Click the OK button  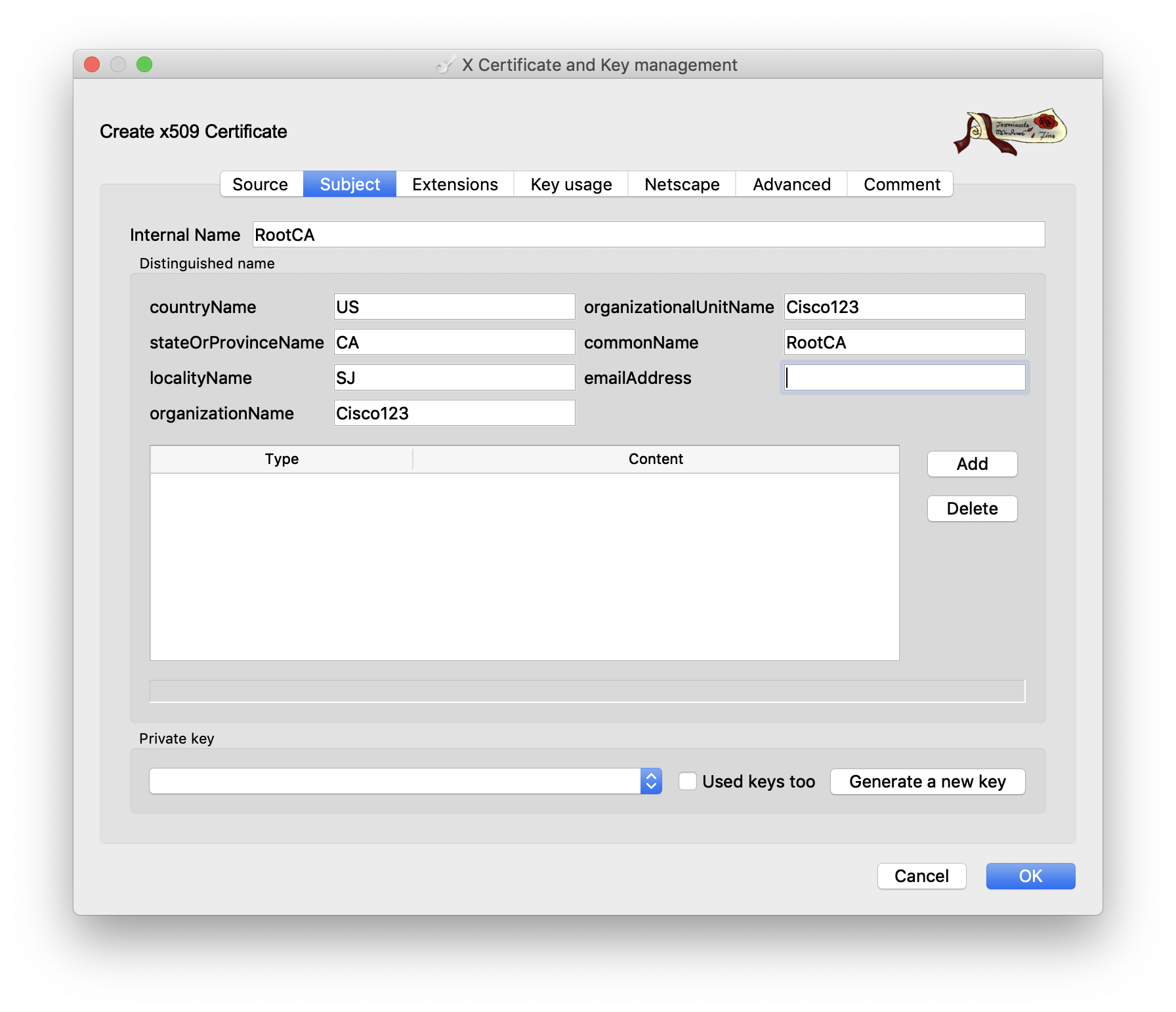pos(1030,875)
